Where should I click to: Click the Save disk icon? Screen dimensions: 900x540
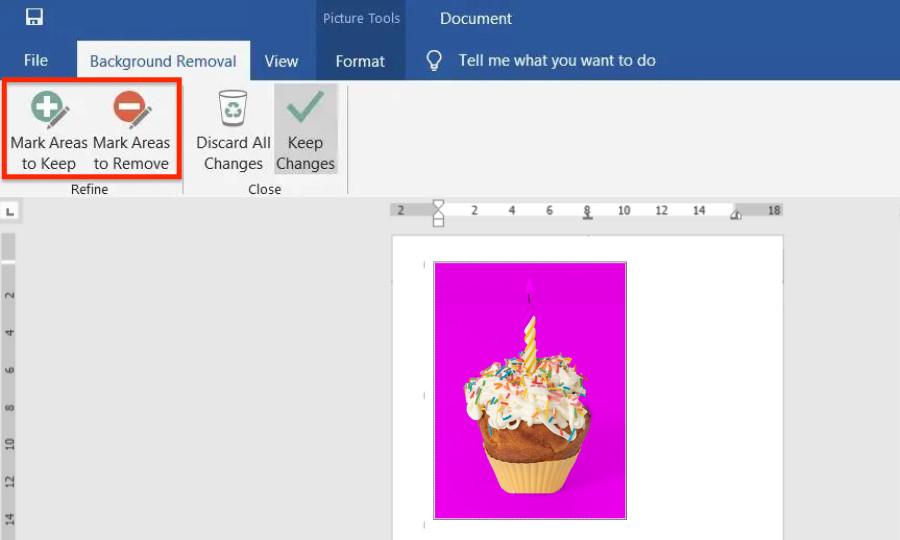coord(34,17)
